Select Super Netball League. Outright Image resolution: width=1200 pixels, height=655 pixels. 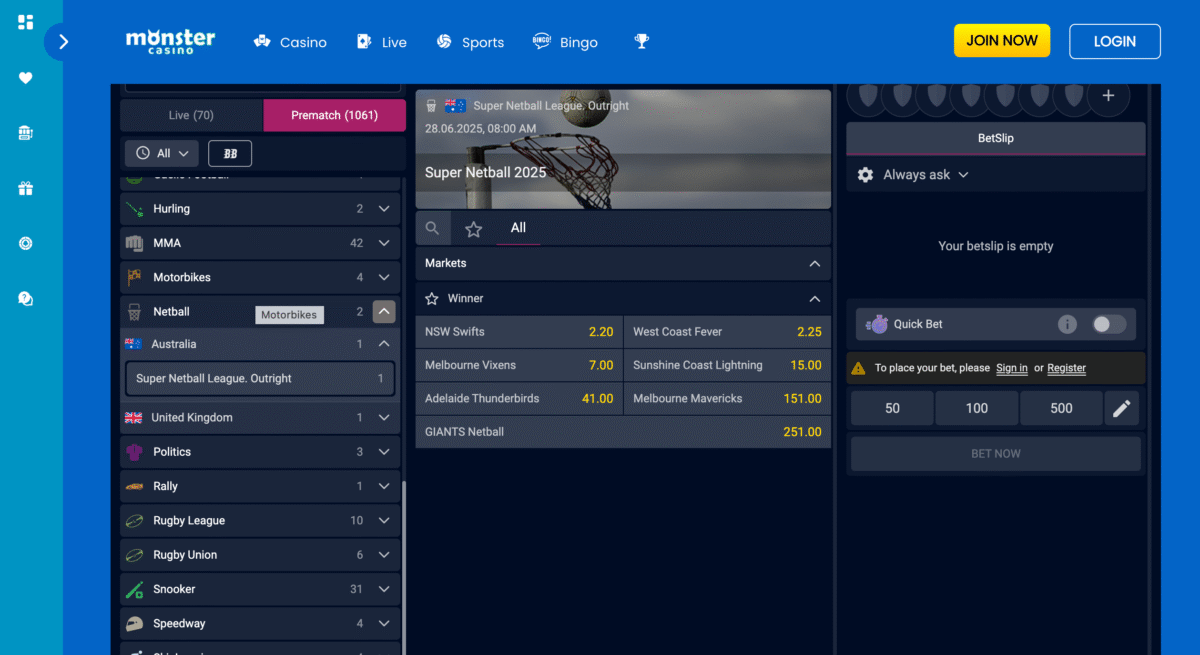click(x=260, y=379)
